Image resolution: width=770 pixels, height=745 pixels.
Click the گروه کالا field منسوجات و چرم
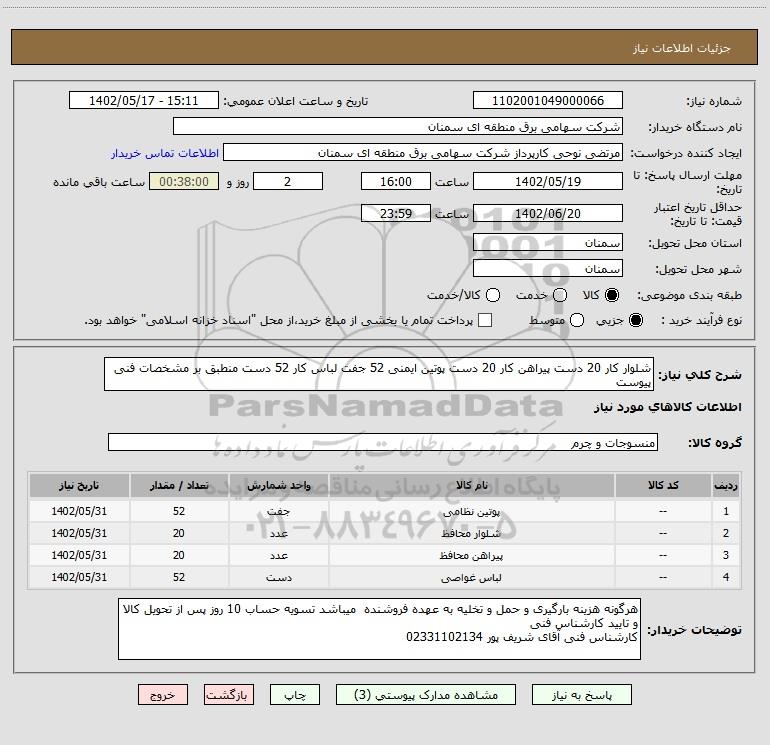(x=383, y=442)
